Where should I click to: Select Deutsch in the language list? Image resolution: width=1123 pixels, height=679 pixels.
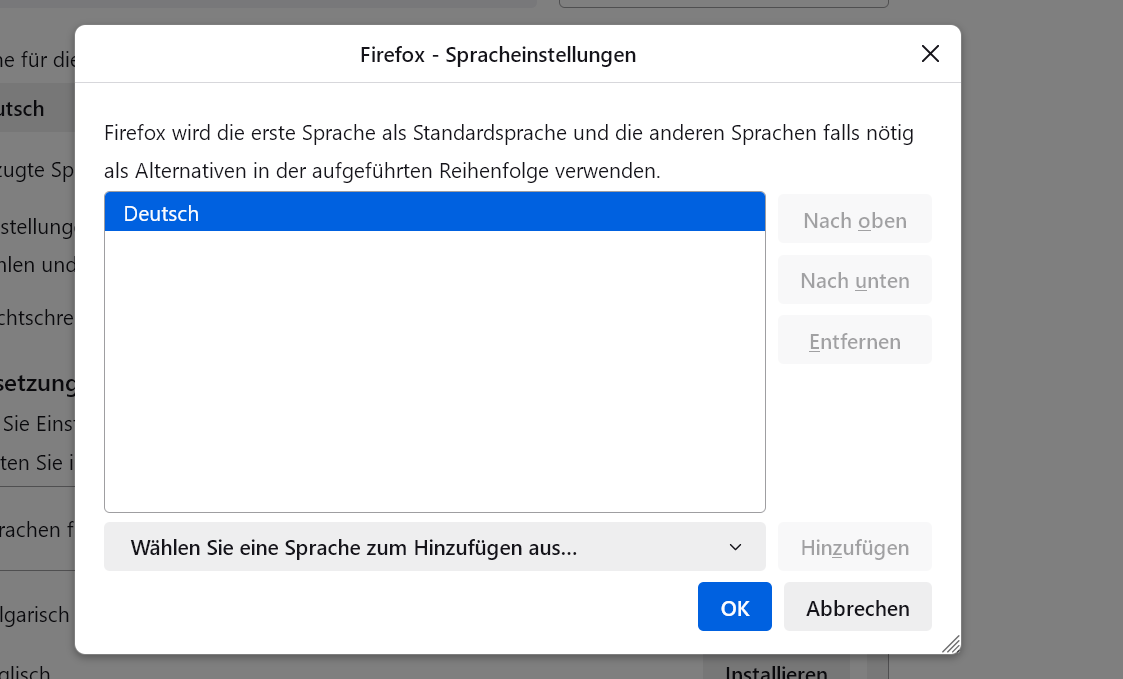(x=434, y=213)
